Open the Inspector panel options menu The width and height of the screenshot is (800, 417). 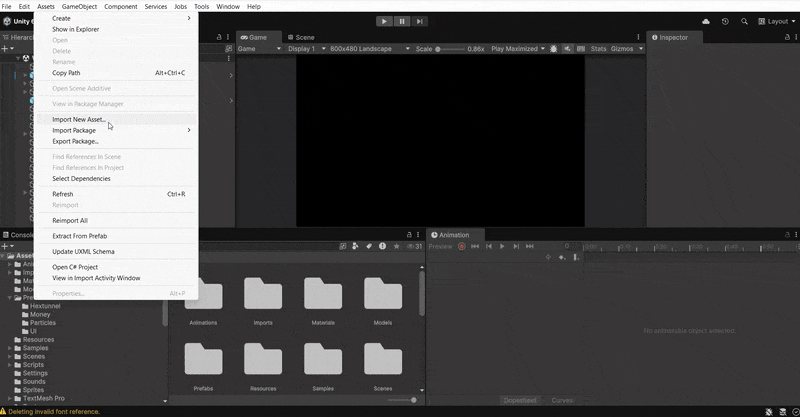tap(795, 37)
